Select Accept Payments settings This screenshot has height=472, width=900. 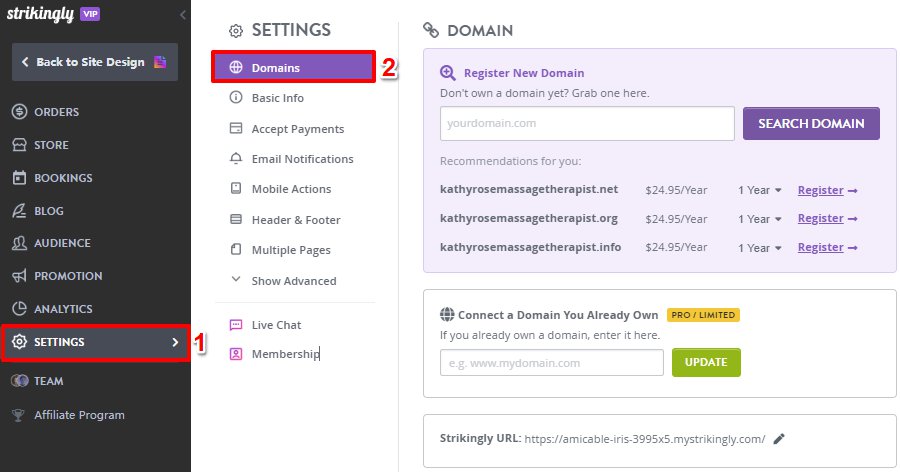[298, 129]
